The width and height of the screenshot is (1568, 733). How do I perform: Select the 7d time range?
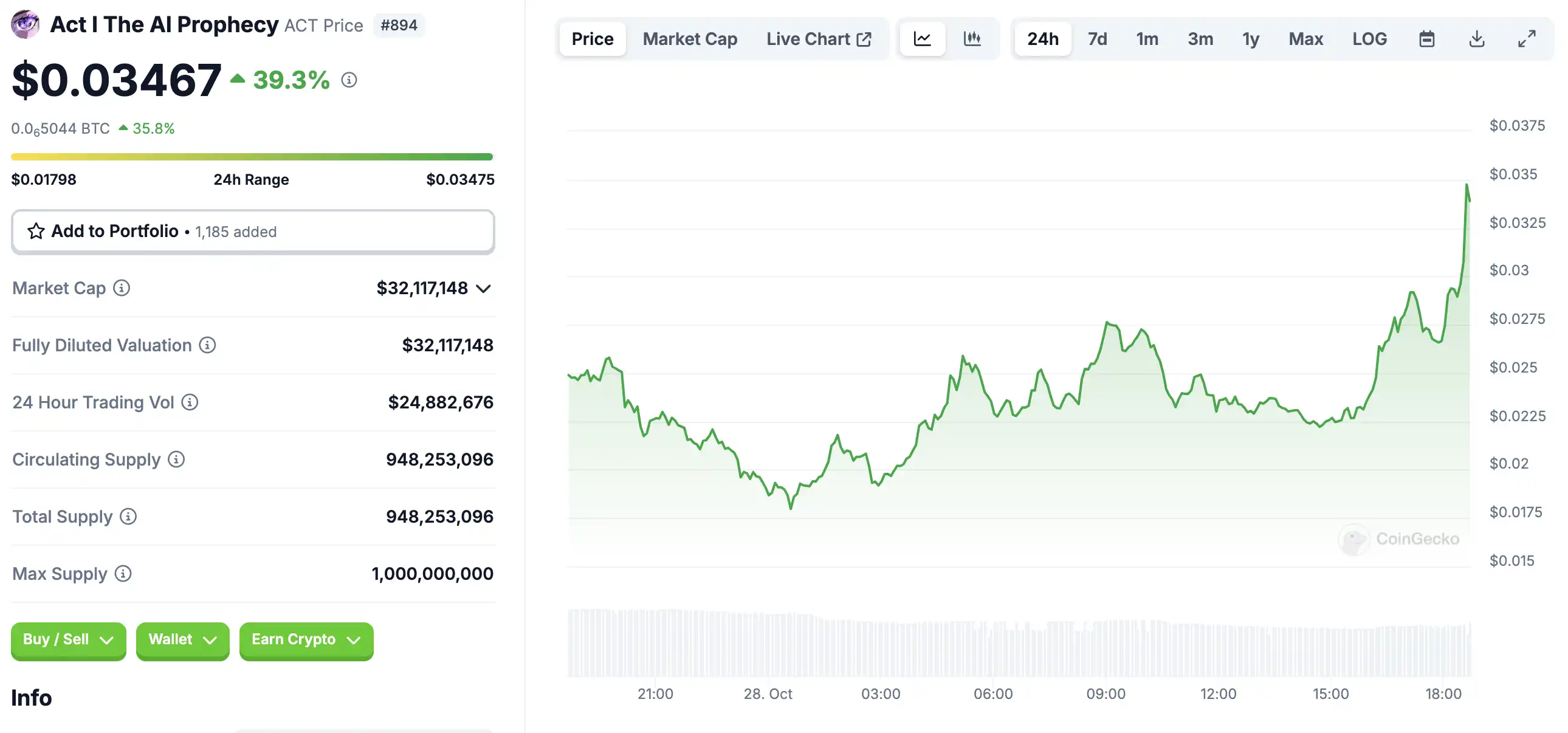pos(1097,39)
